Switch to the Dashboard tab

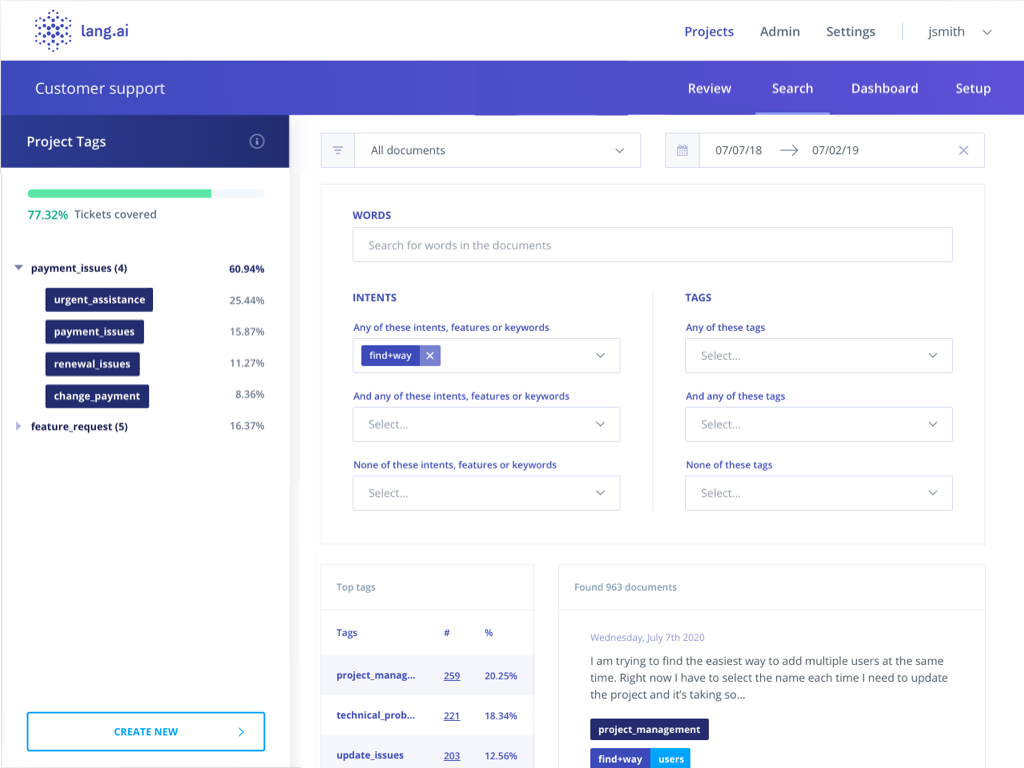tap(884, 88)
